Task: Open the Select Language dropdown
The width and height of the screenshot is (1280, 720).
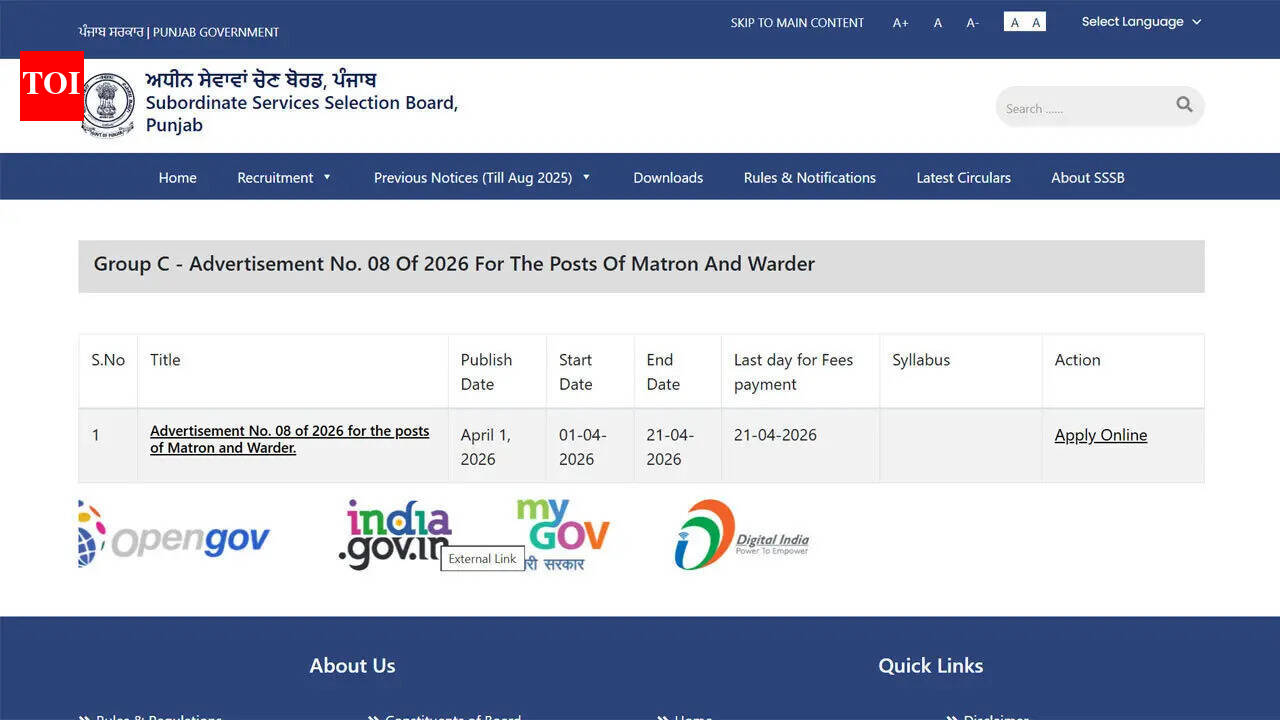Action: (1141, 22)
